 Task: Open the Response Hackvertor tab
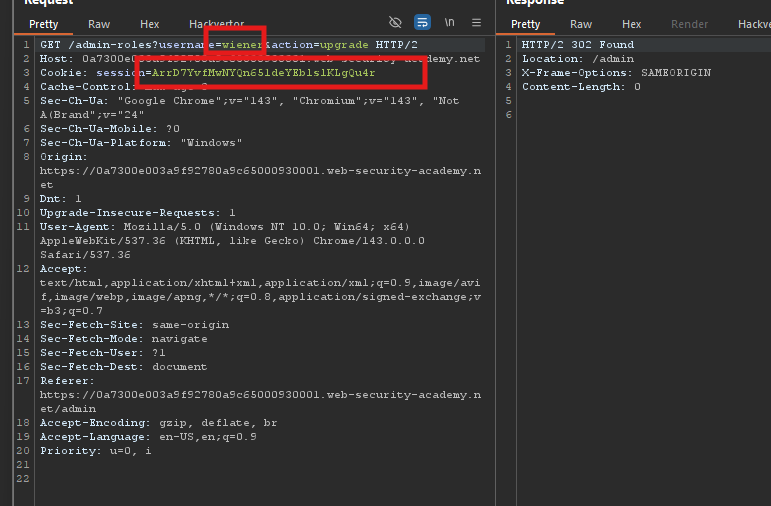click(754, 24)
